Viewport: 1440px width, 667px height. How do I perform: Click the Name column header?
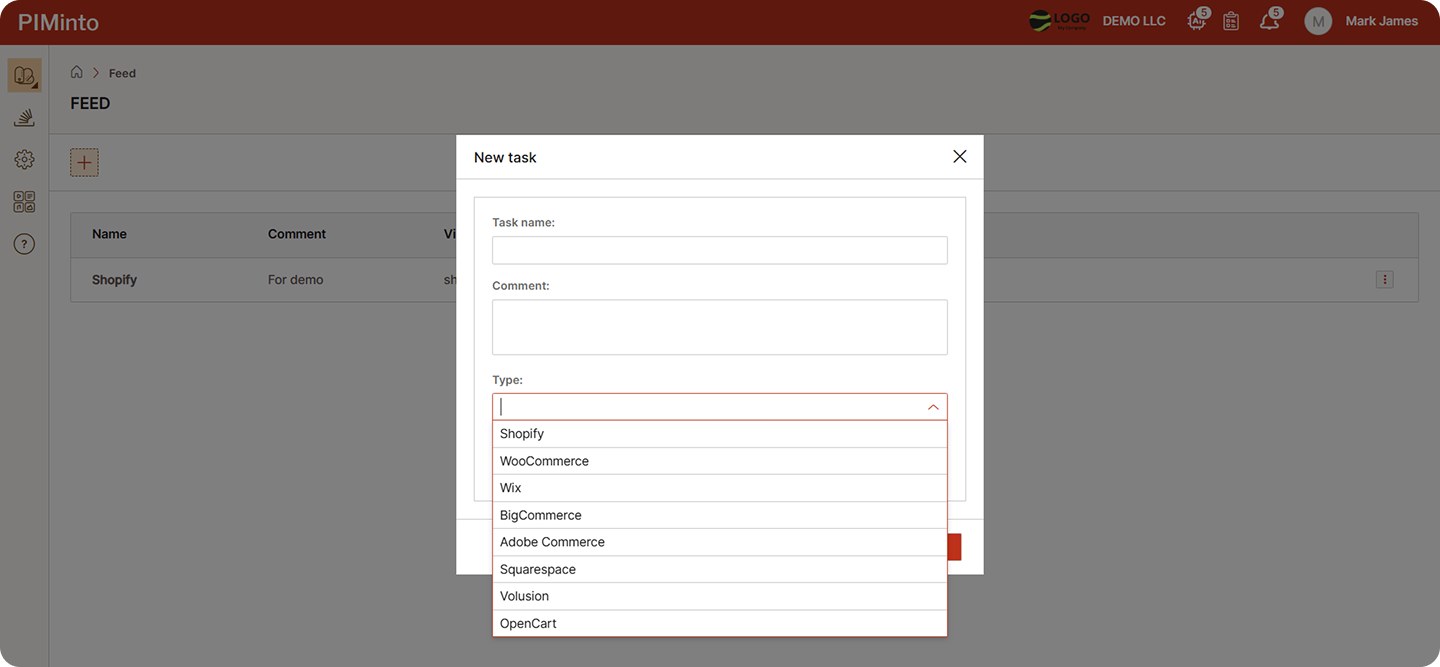(x=109, y=234)
